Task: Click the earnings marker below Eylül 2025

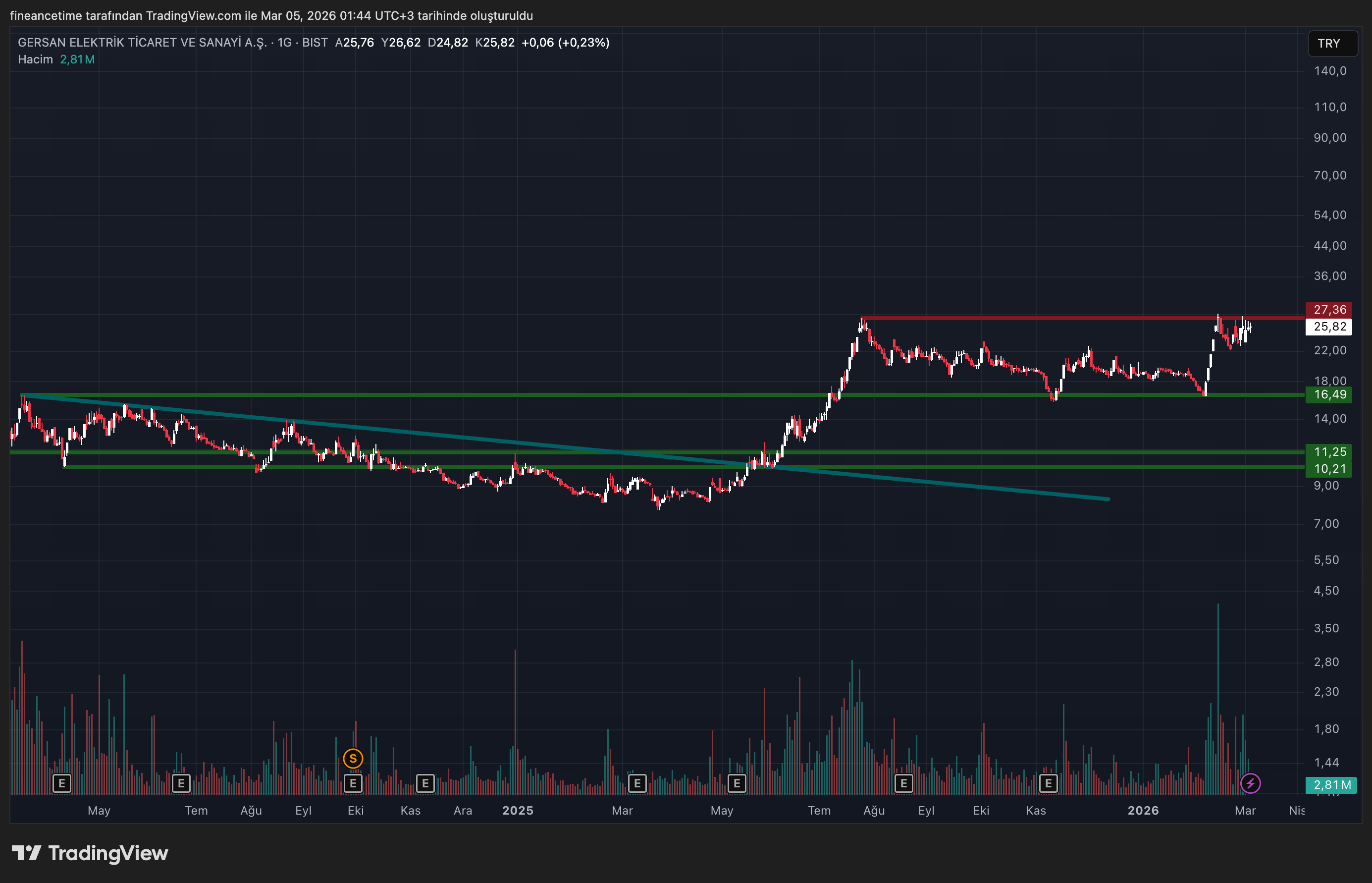Action: (904, 783)
